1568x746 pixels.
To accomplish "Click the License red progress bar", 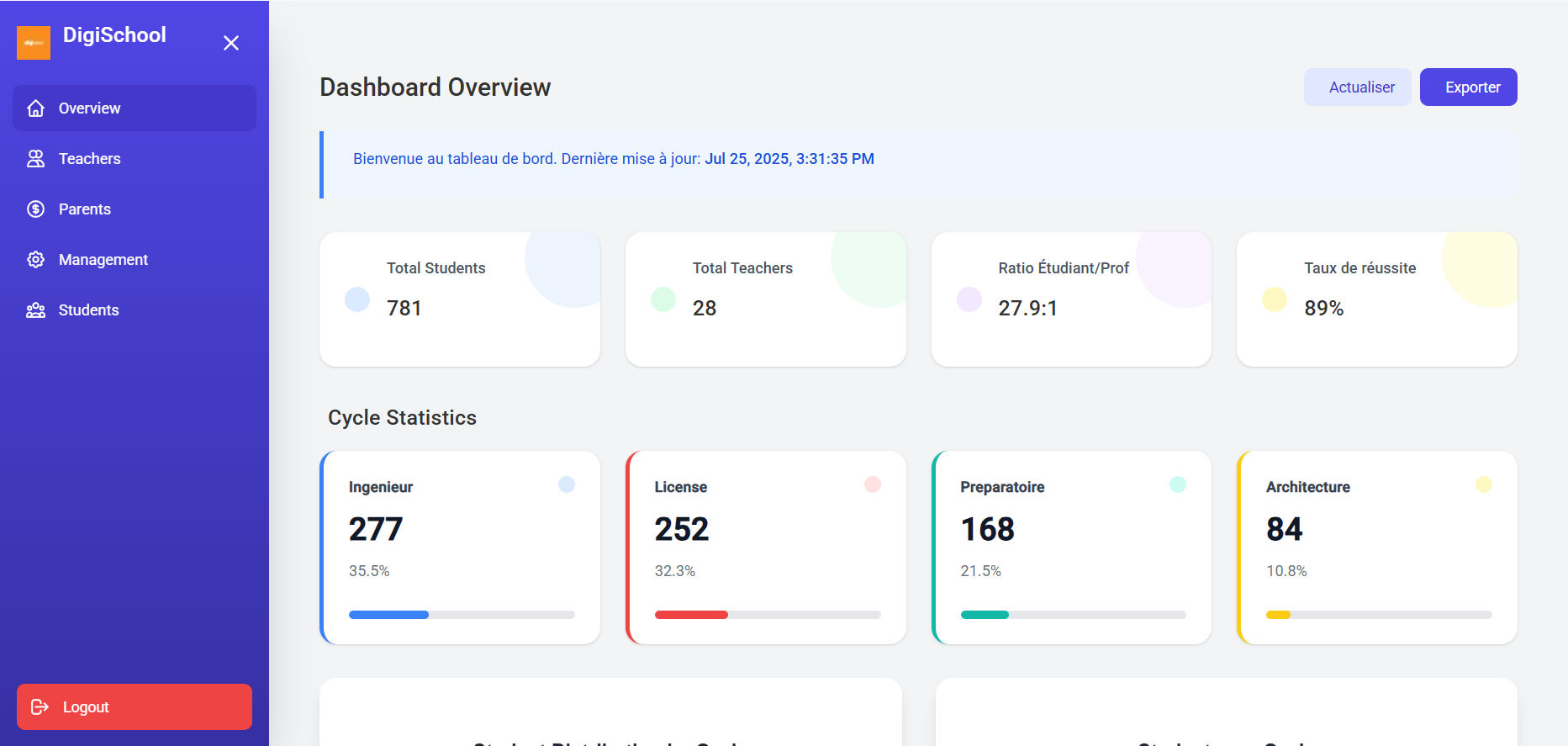I will (691, 615).
